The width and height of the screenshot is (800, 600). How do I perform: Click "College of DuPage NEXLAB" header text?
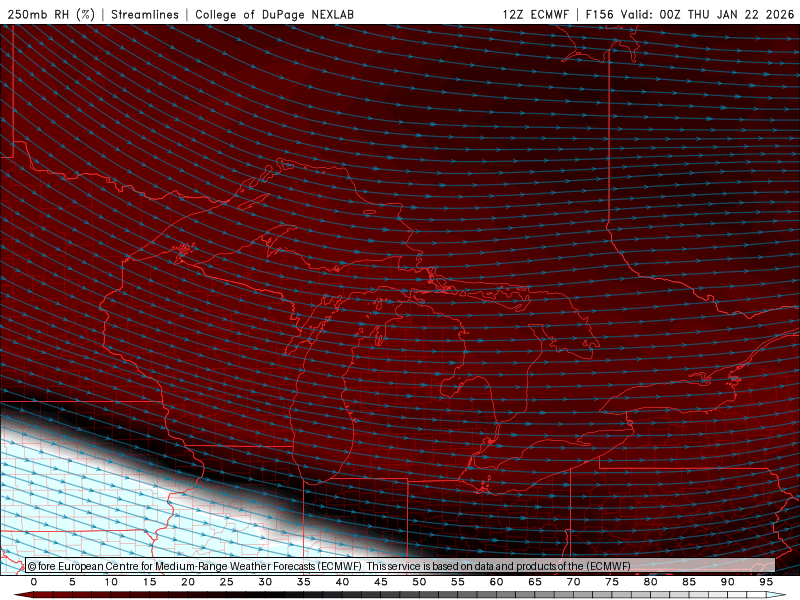(x=274, y=14)
